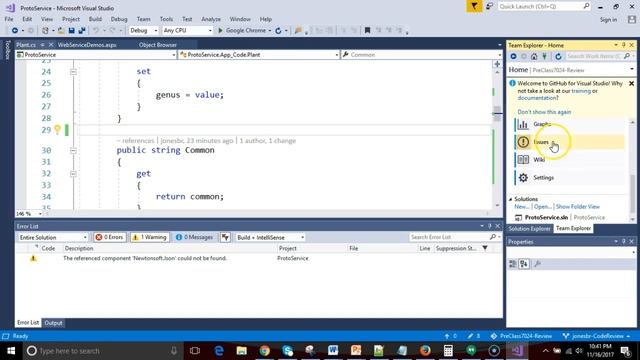Click Team Explorer Manage Connections plug icon
The width and height of the screenshot is (640, 360).
(544, 56)
